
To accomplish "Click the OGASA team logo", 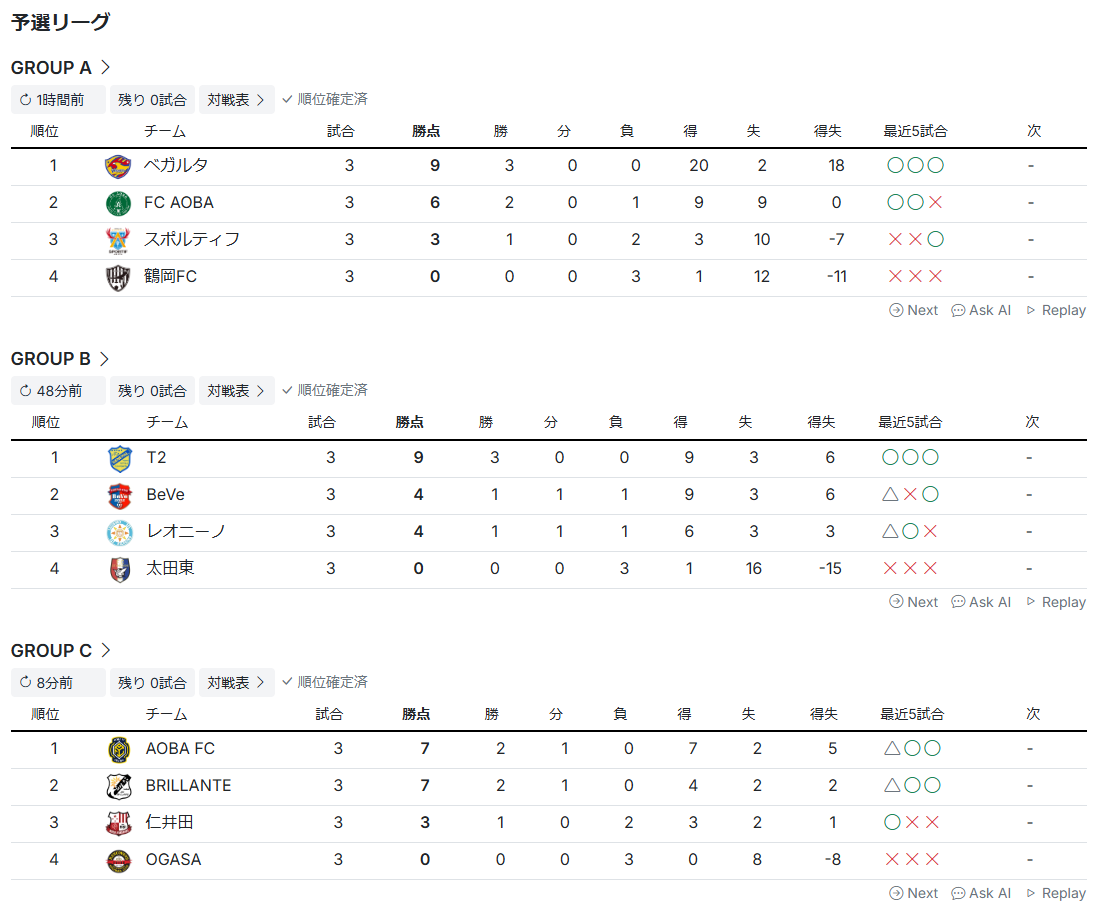I will [119, 860].
